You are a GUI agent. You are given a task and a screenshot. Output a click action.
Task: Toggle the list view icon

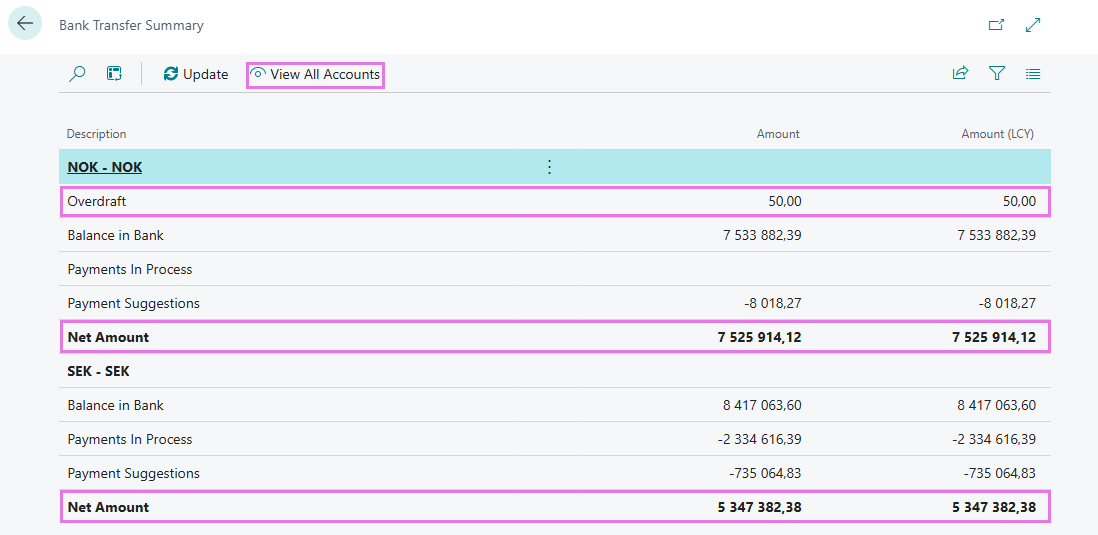1033,73
